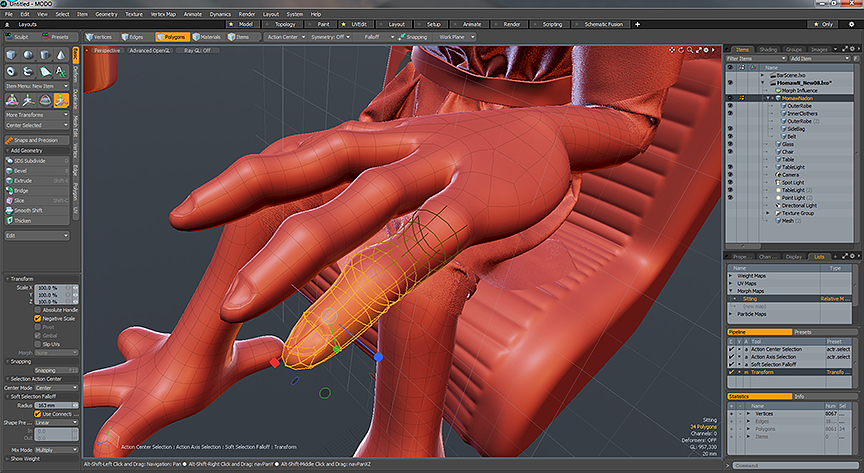This screenshot has height=473, width=864.
Task: Add new layout tab with plus icon
Action: click(x=638, y=24)
